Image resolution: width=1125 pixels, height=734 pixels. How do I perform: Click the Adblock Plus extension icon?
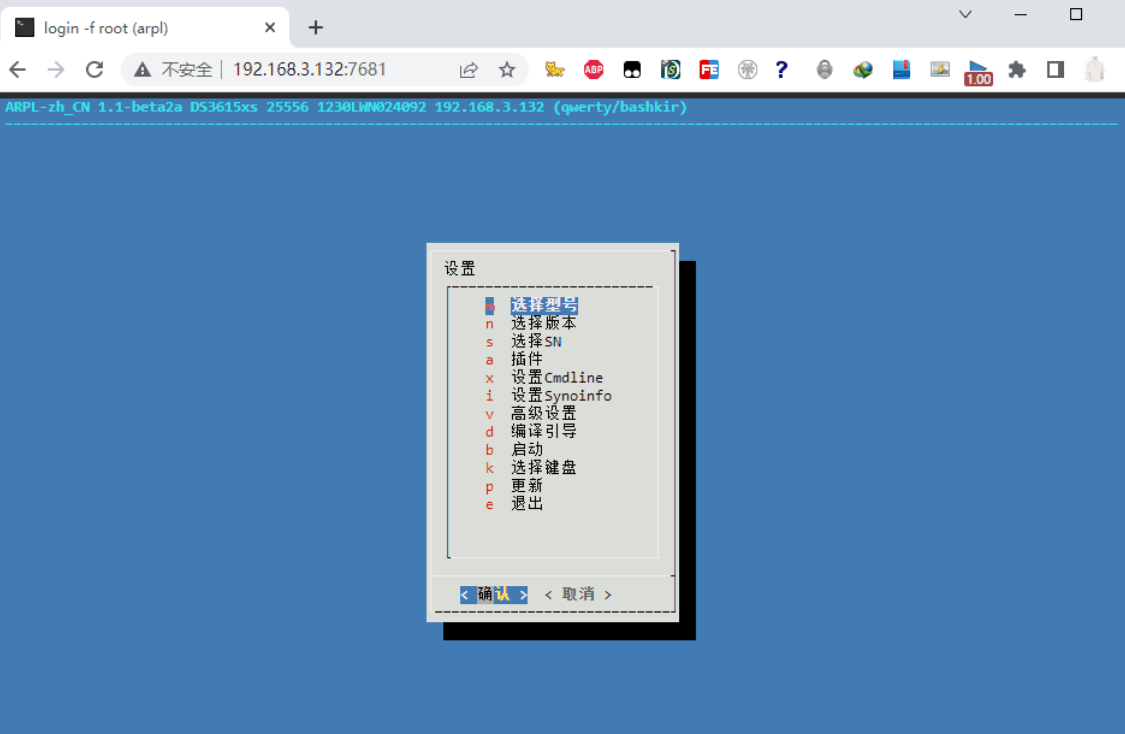[x=593, y=69]
